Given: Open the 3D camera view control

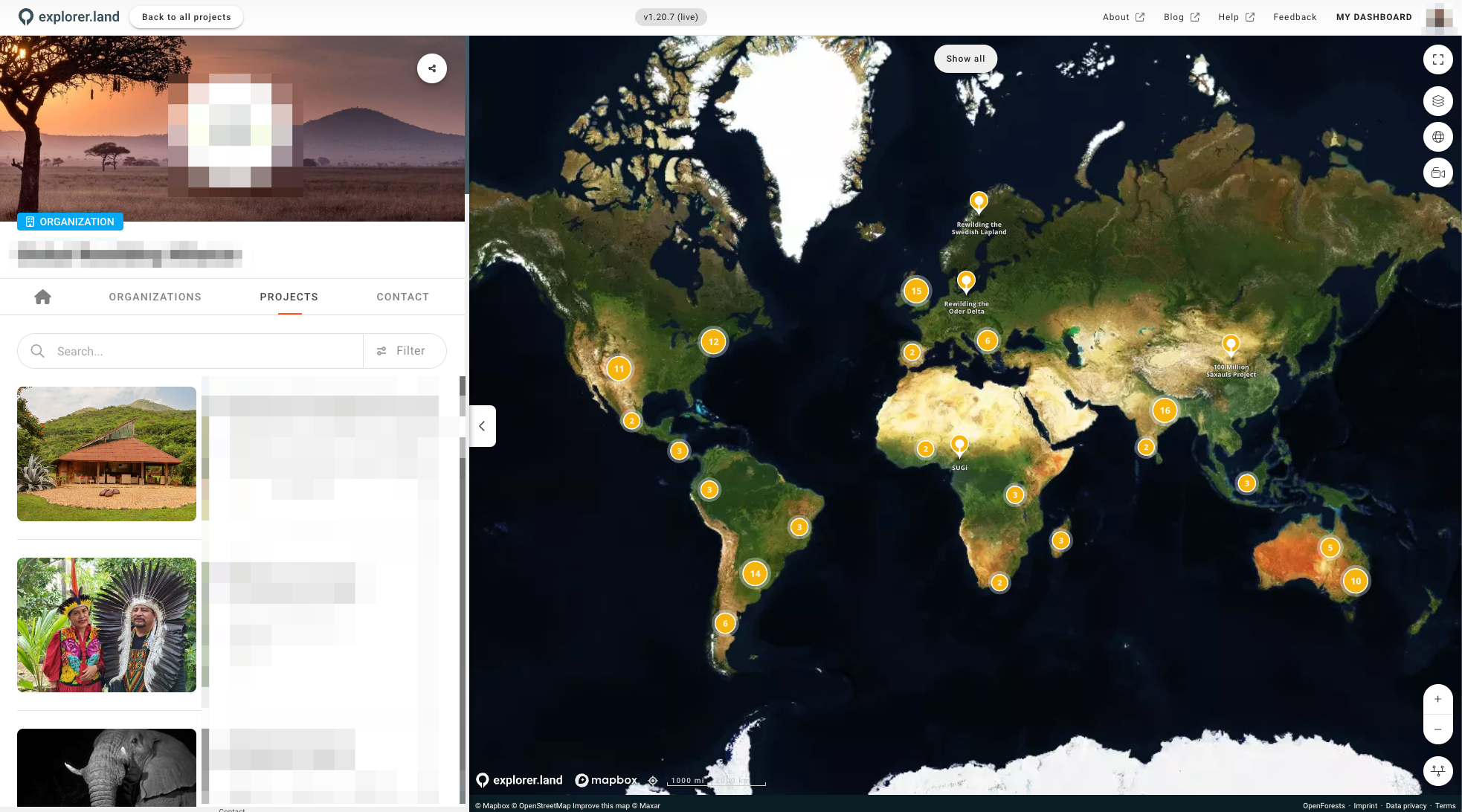Looking at the screenshot, I should (x=1437, y=173).
